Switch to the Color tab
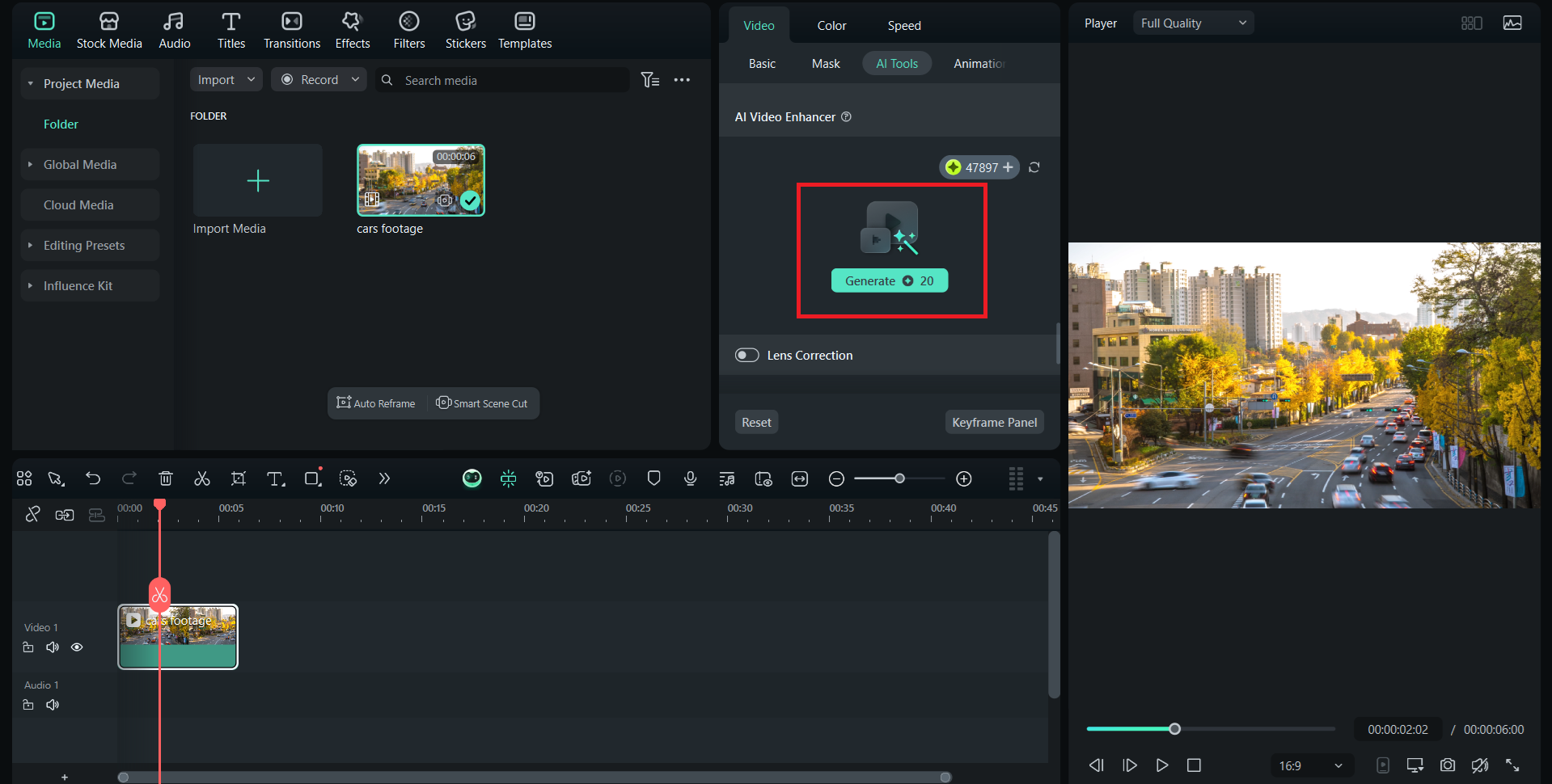The height and width of the screenshot is (784, 1552). 831,26
